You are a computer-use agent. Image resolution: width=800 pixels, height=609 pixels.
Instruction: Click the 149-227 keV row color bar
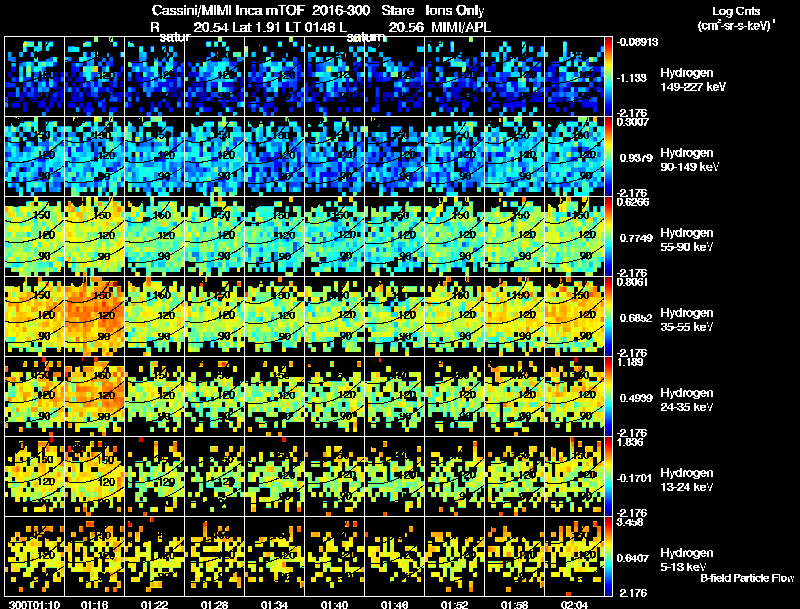pyautogui.click(x=608, y=77)
